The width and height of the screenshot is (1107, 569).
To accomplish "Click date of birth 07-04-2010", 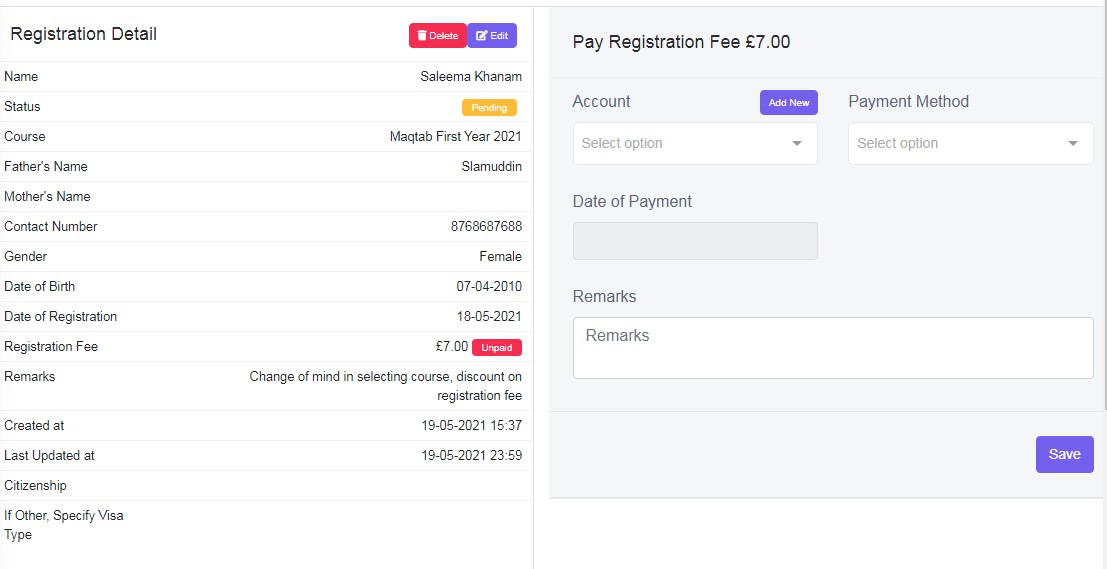I will click(x=489, y=287).
